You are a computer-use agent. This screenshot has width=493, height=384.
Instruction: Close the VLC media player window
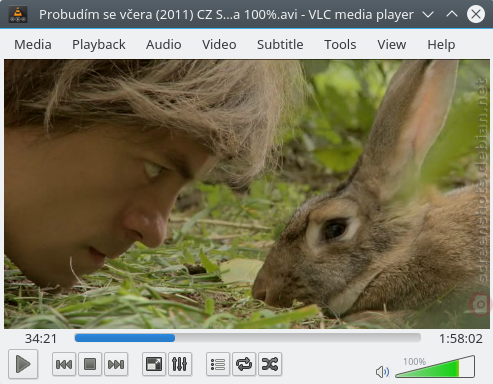click(476, 14)
